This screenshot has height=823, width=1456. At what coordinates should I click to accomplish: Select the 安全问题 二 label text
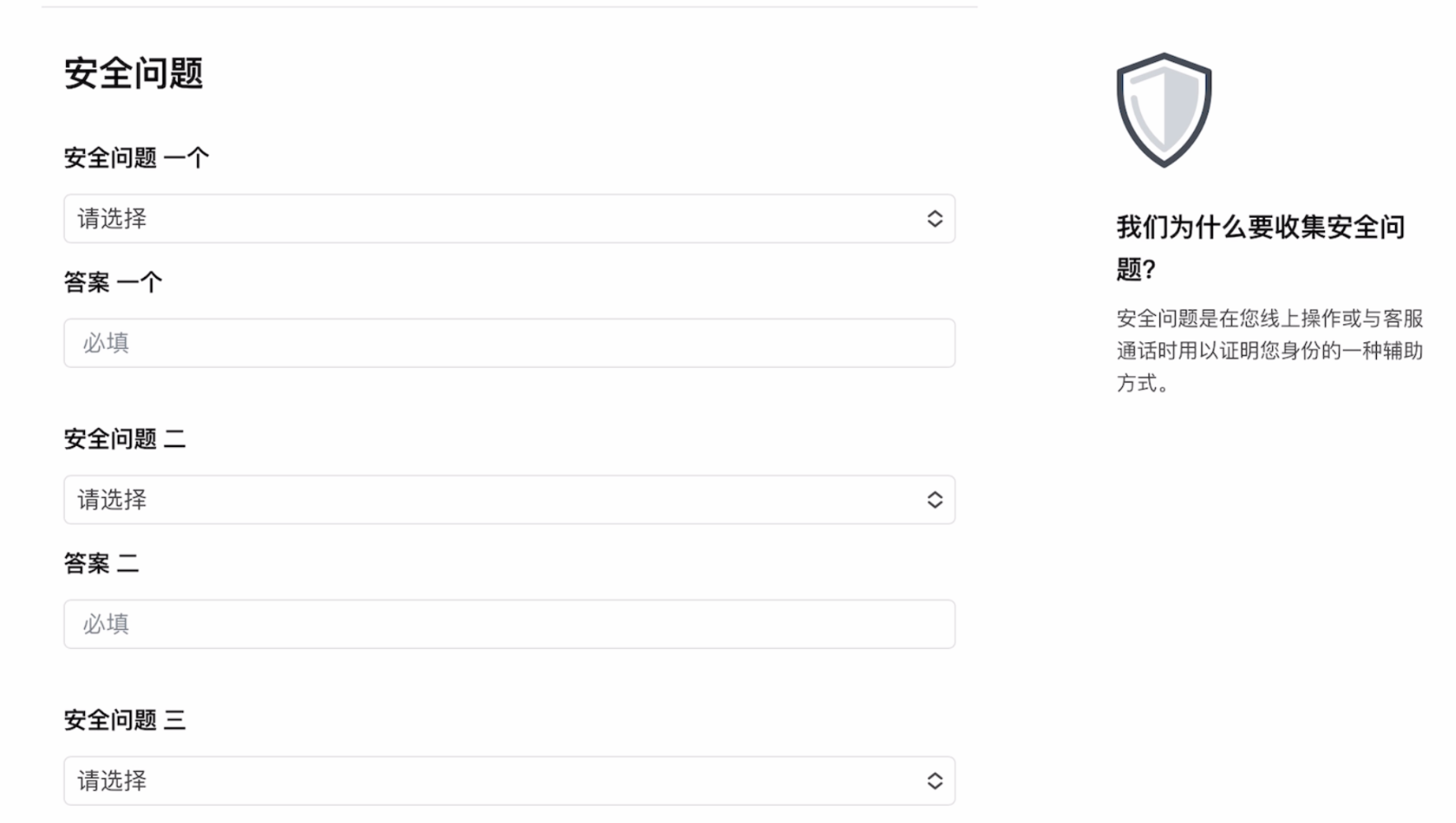coord(124,439)
